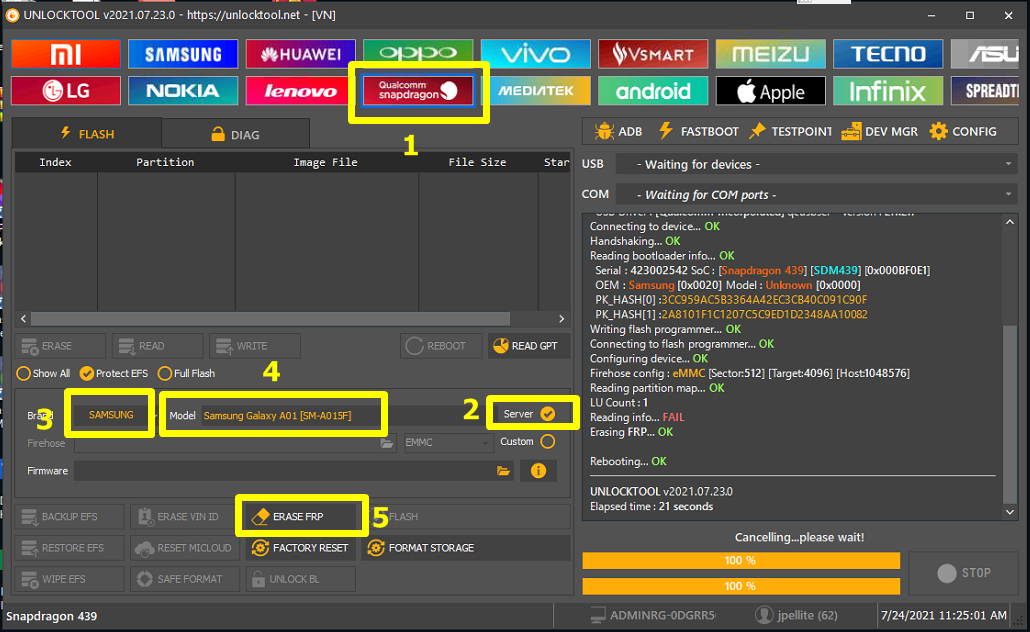The image size is (1030, 632).
Task: Click the ERASE partition button
Action: tap(60, 346)
